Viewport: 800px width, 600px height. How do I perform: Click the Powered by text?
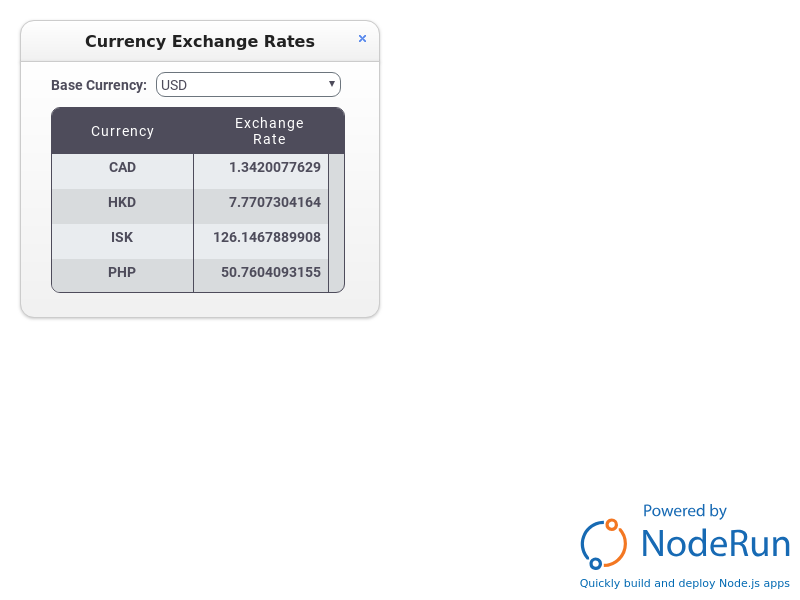tap(684, 511)
